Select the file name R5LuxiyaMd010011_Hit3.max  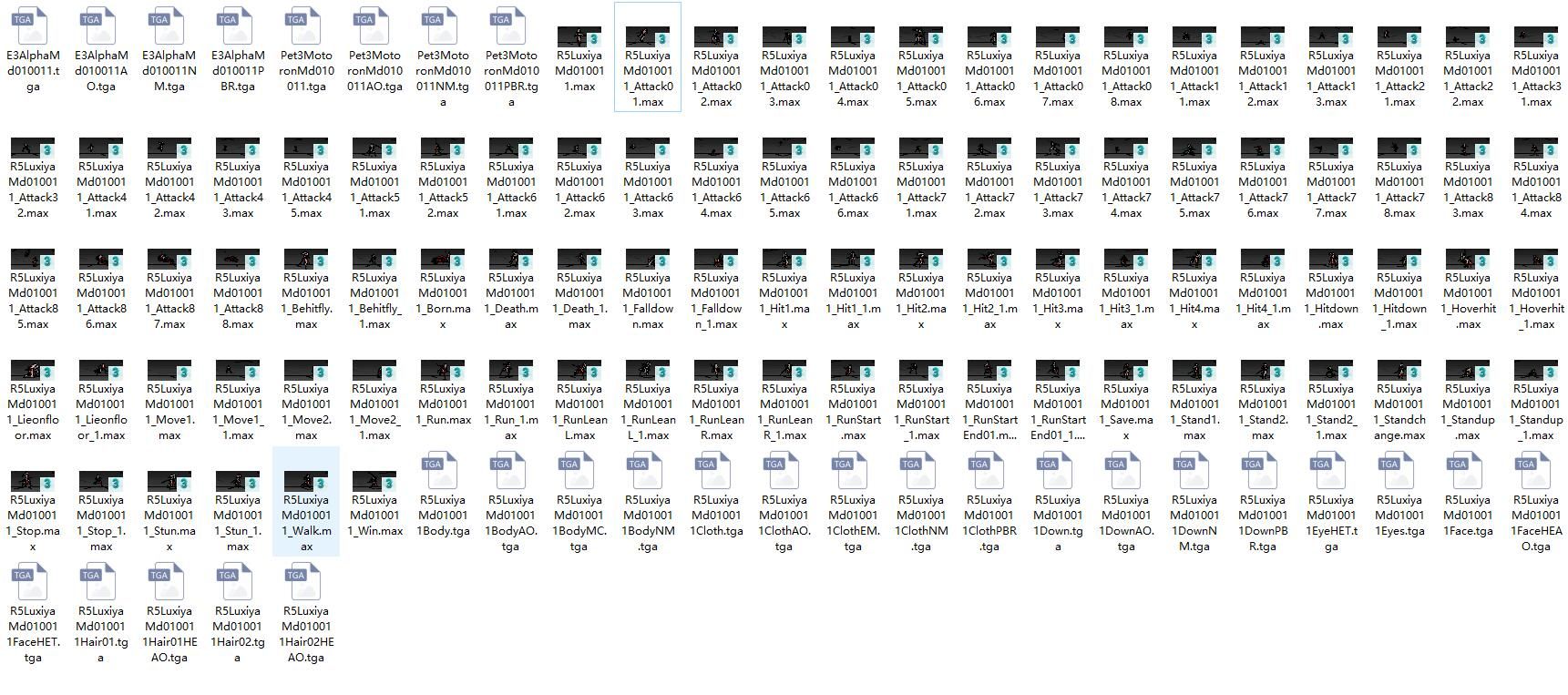pyautogui.click(x=1058, y=301)
